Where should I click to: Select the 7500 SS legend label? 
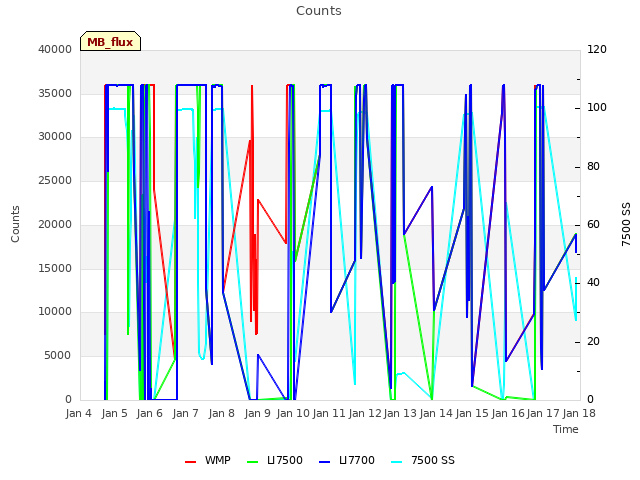[433, 460]
